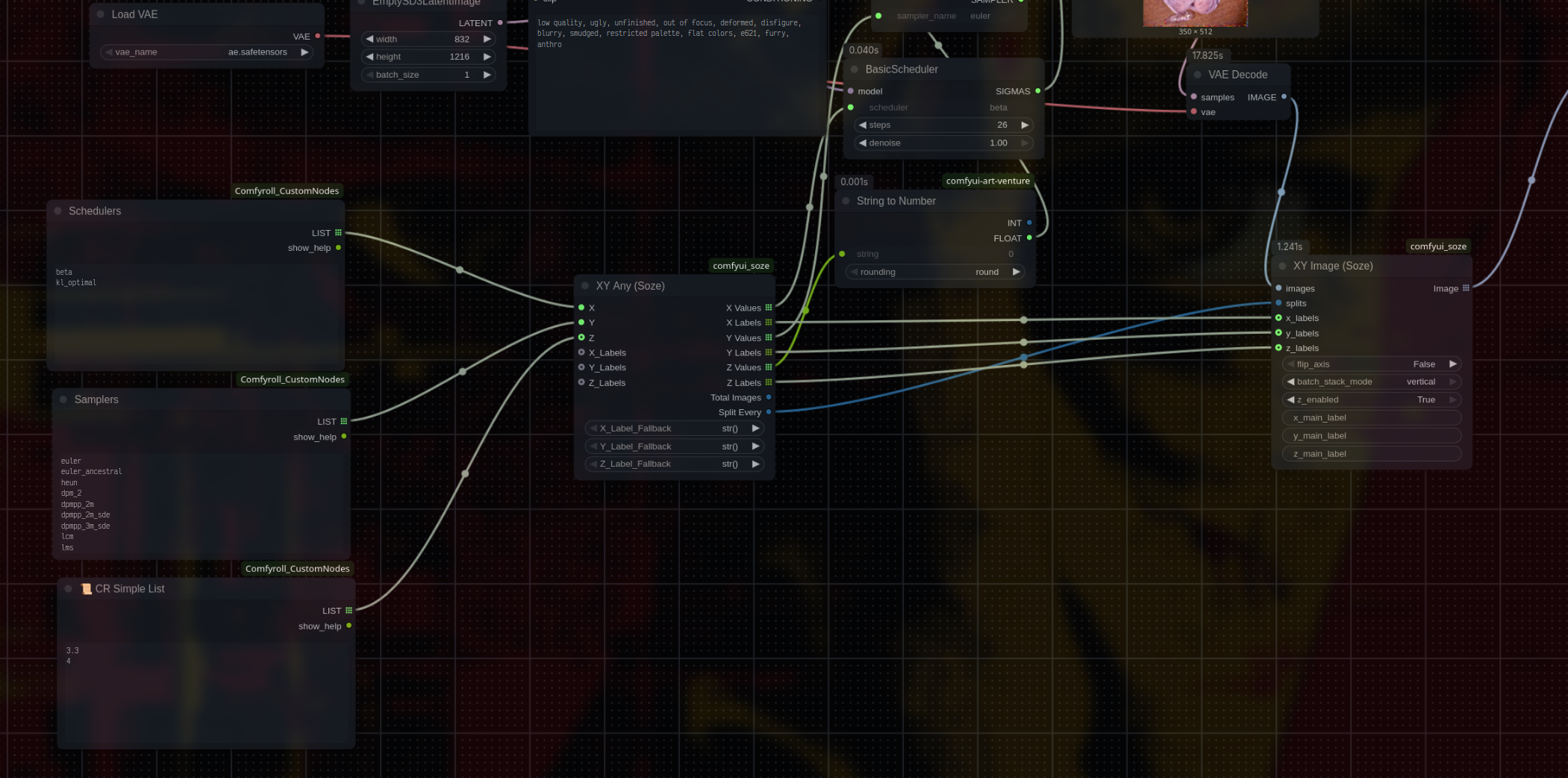
Task: Click the x_main_label input field
Action: 1372,418
